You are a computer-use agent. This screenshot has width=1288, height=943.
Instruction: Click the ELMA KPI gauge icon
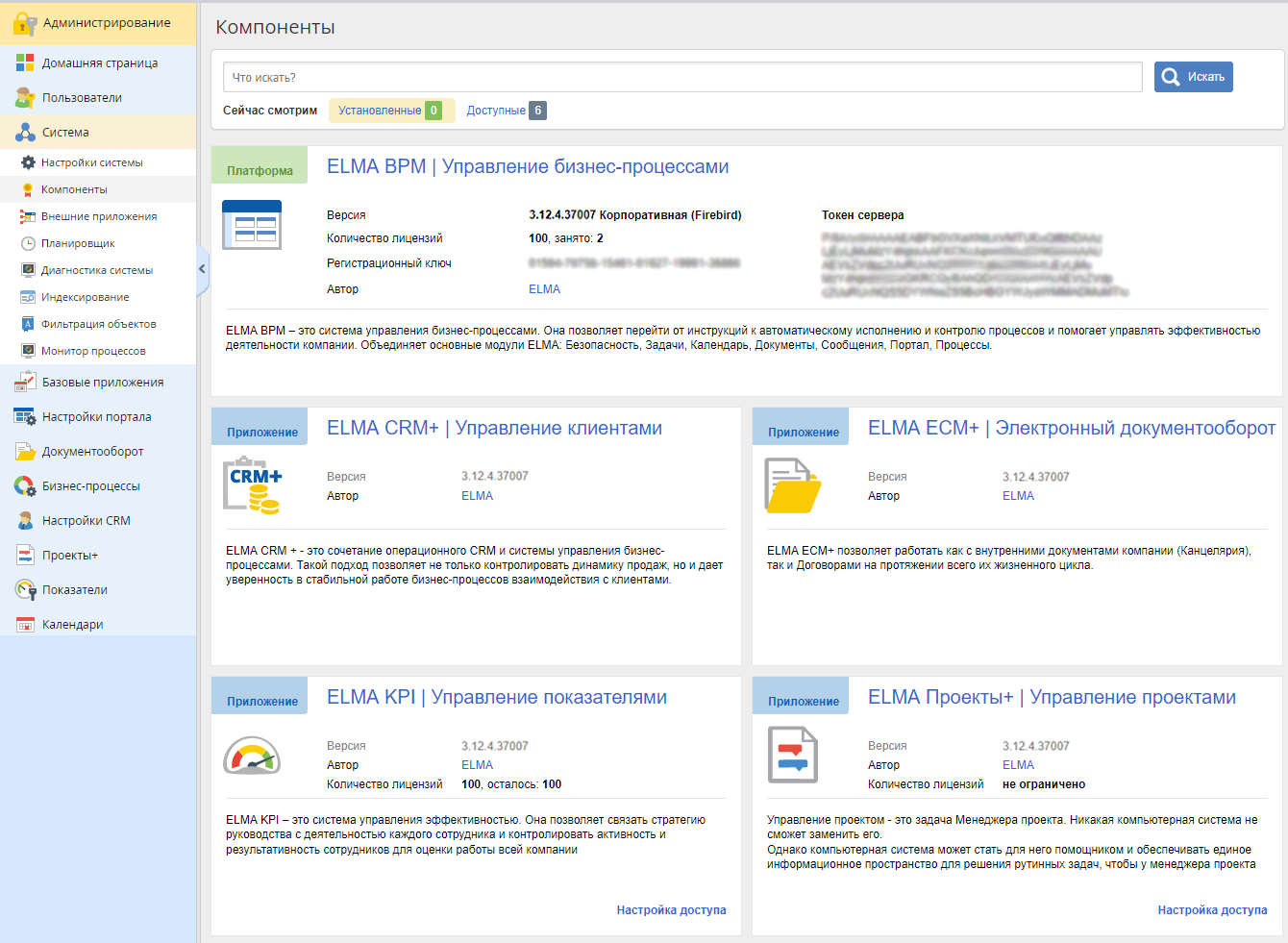point(252,756)
